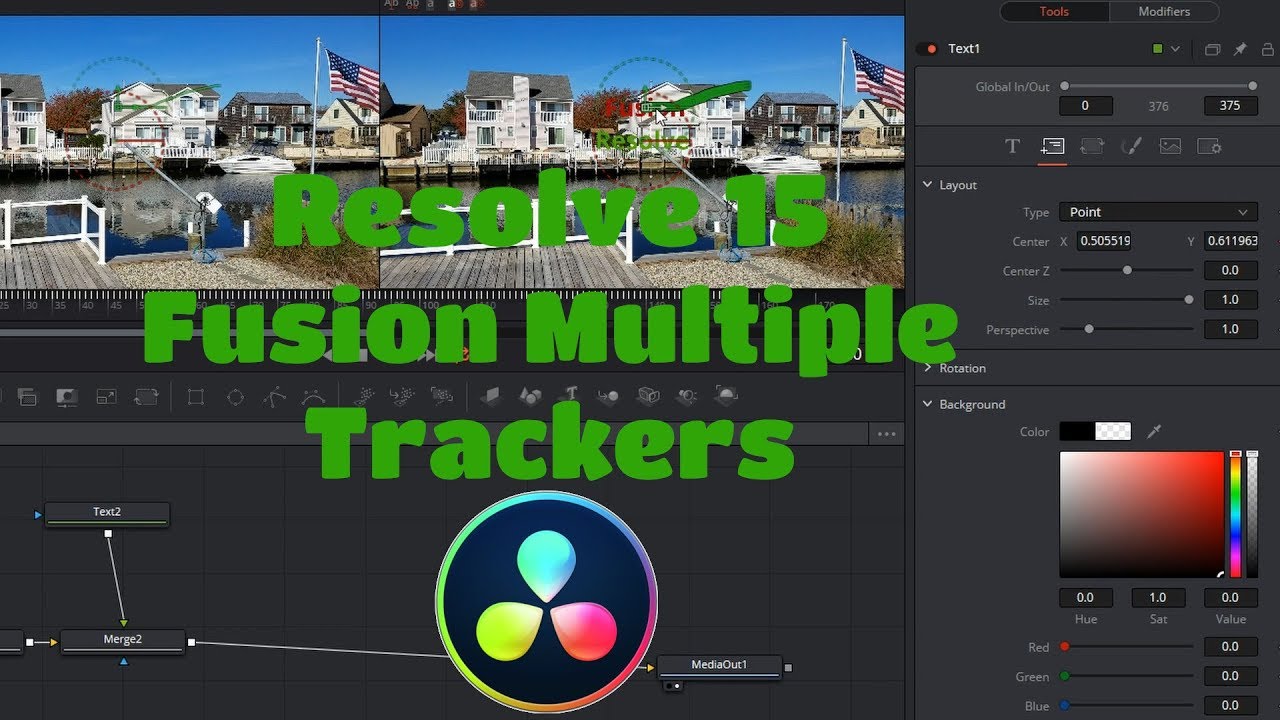Click the Sat value field showing 1.0
This screenshot has width=1280, height=720.
[x=1158, y=597]
